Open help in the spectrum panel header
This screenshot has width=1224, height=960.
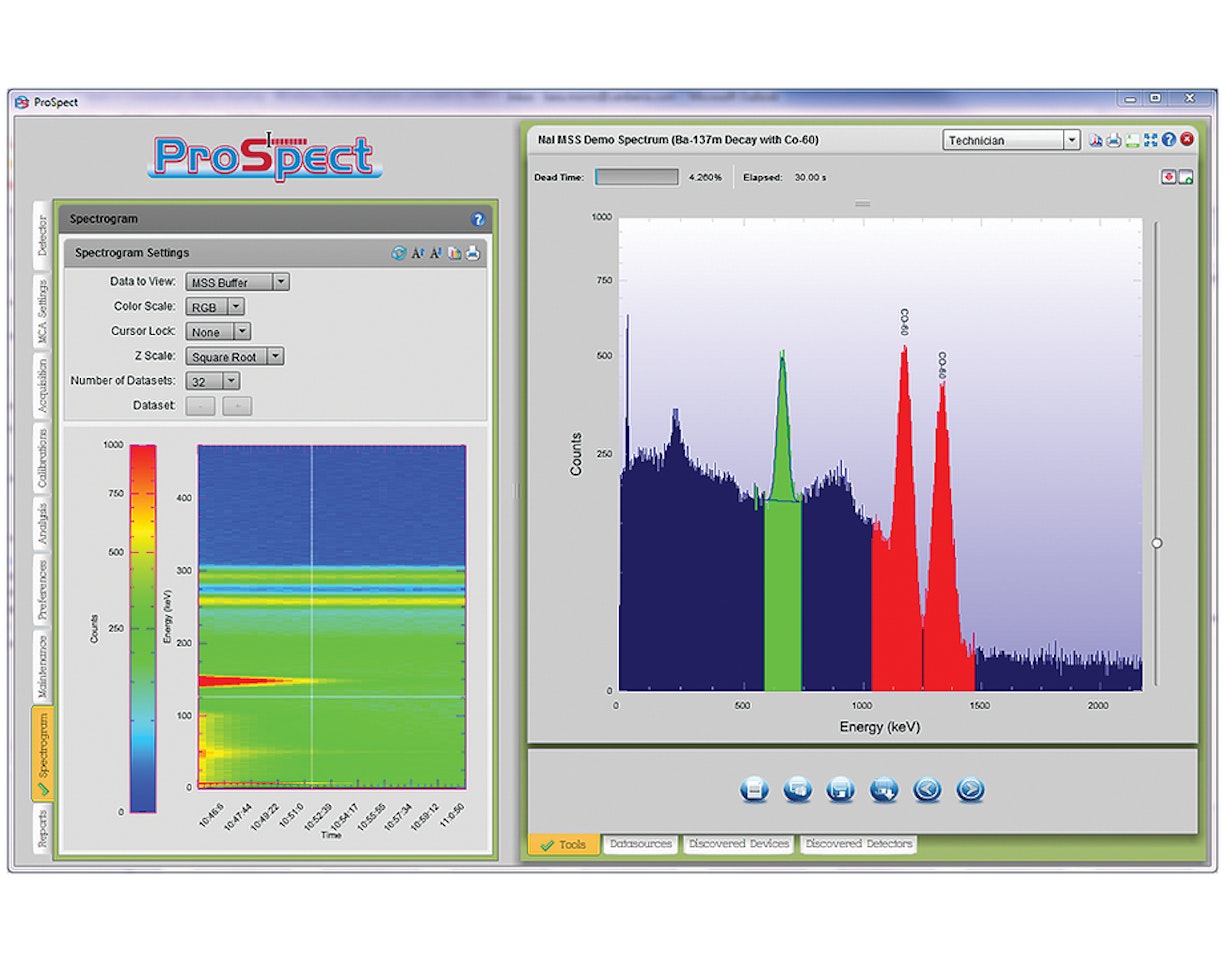(1168, 140)
